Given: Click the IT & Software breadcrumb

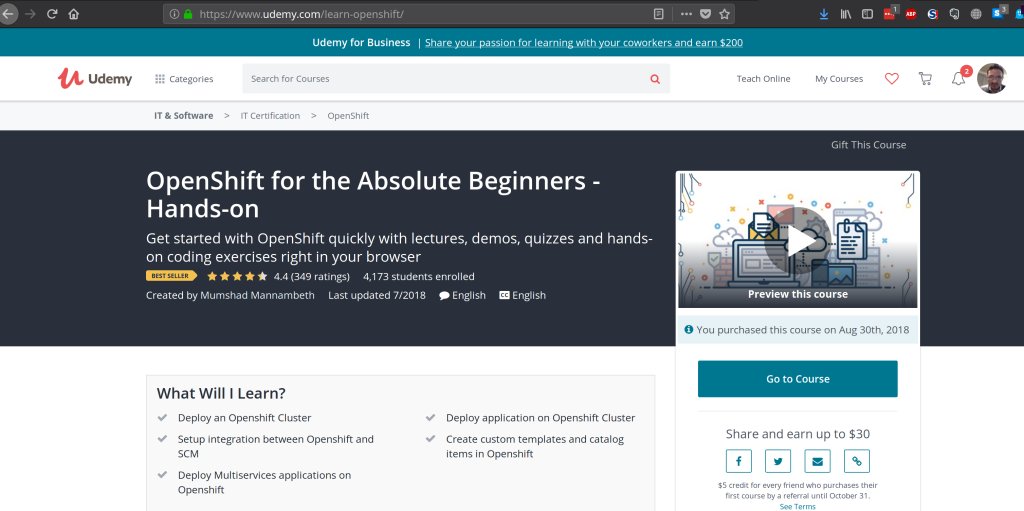Looking at the screenshot, I should (184, 116).
